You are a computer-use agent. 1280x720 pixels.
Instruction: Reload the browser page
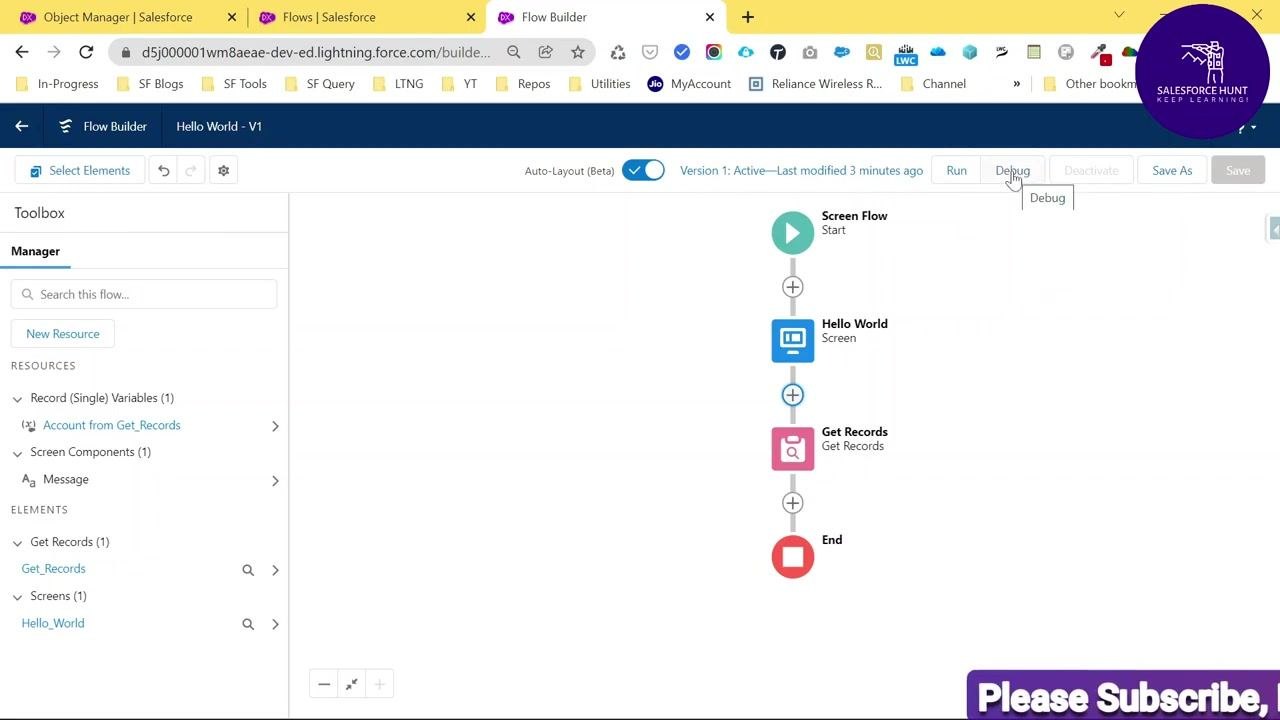[86, 52]
